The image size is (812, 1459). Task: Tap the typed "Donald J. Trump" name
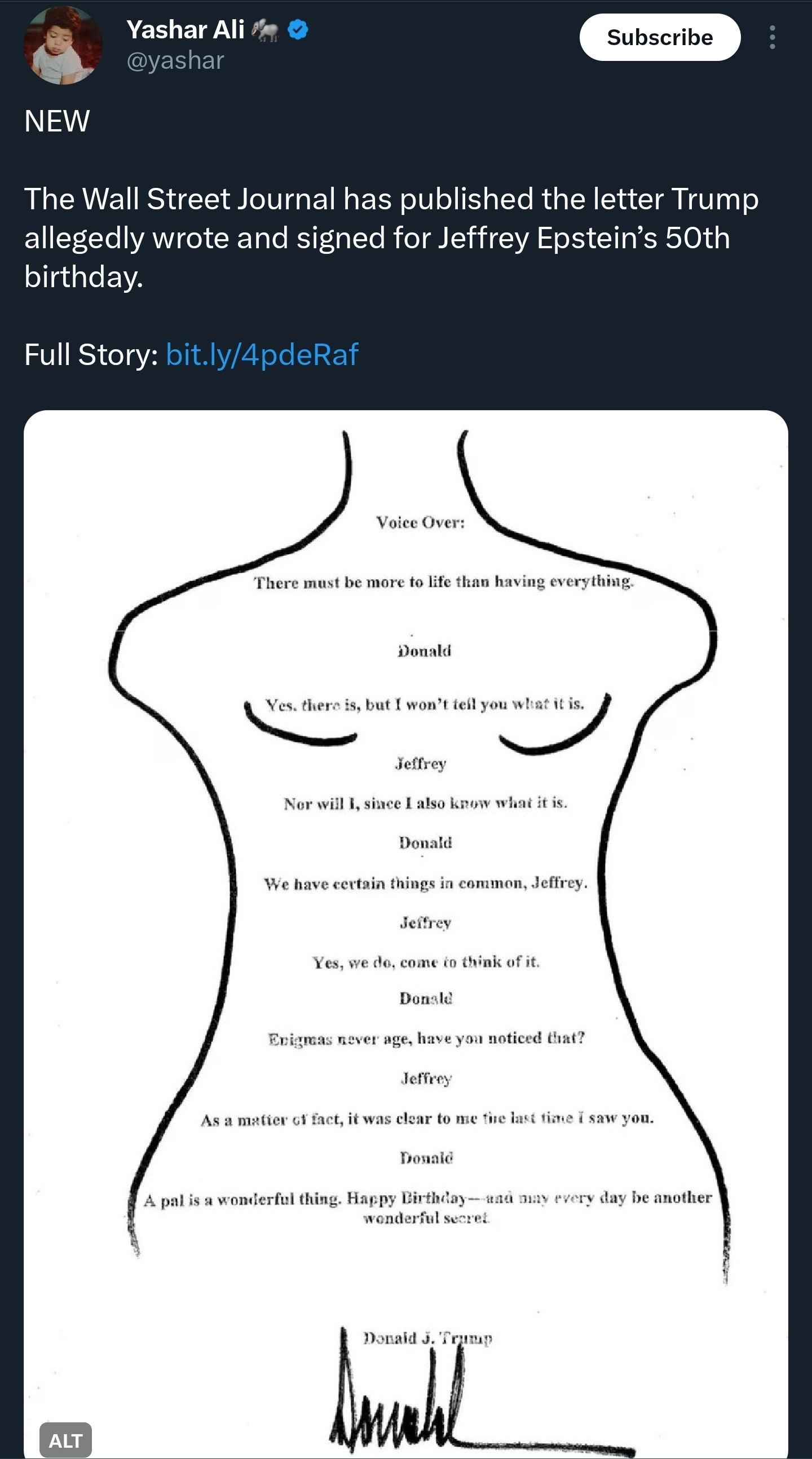(x=428, y=1338)
